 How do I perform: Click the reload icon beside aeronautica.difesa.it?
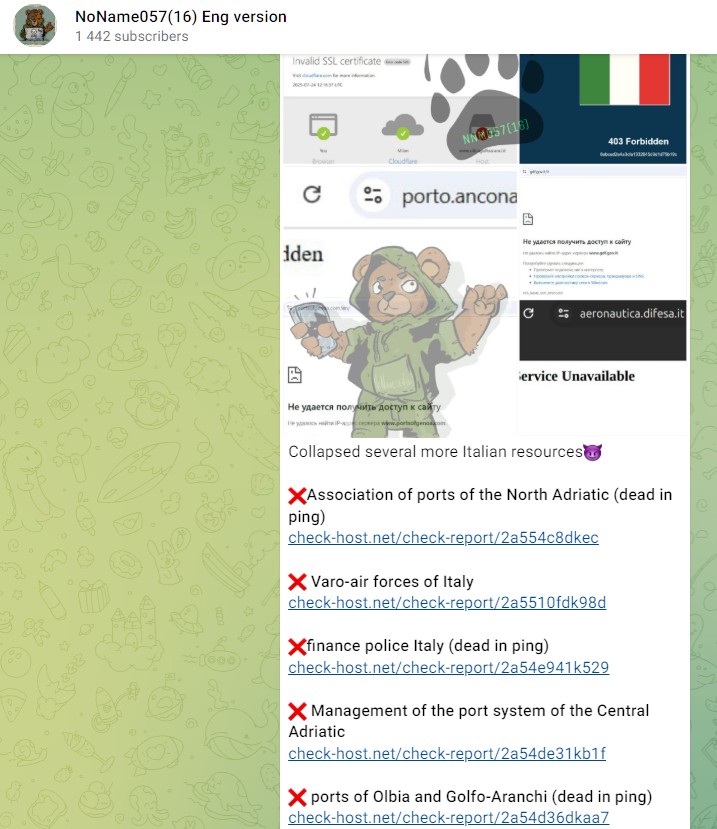(528, 314)
